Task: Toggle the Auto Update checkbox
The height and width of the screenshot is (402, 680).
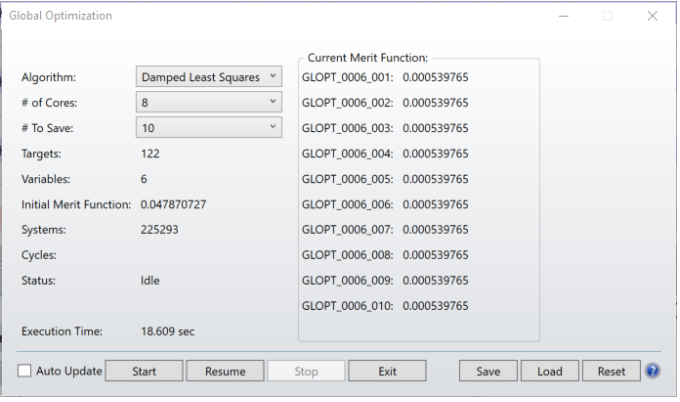Action: pyautogui.click(x=25, y=371)
